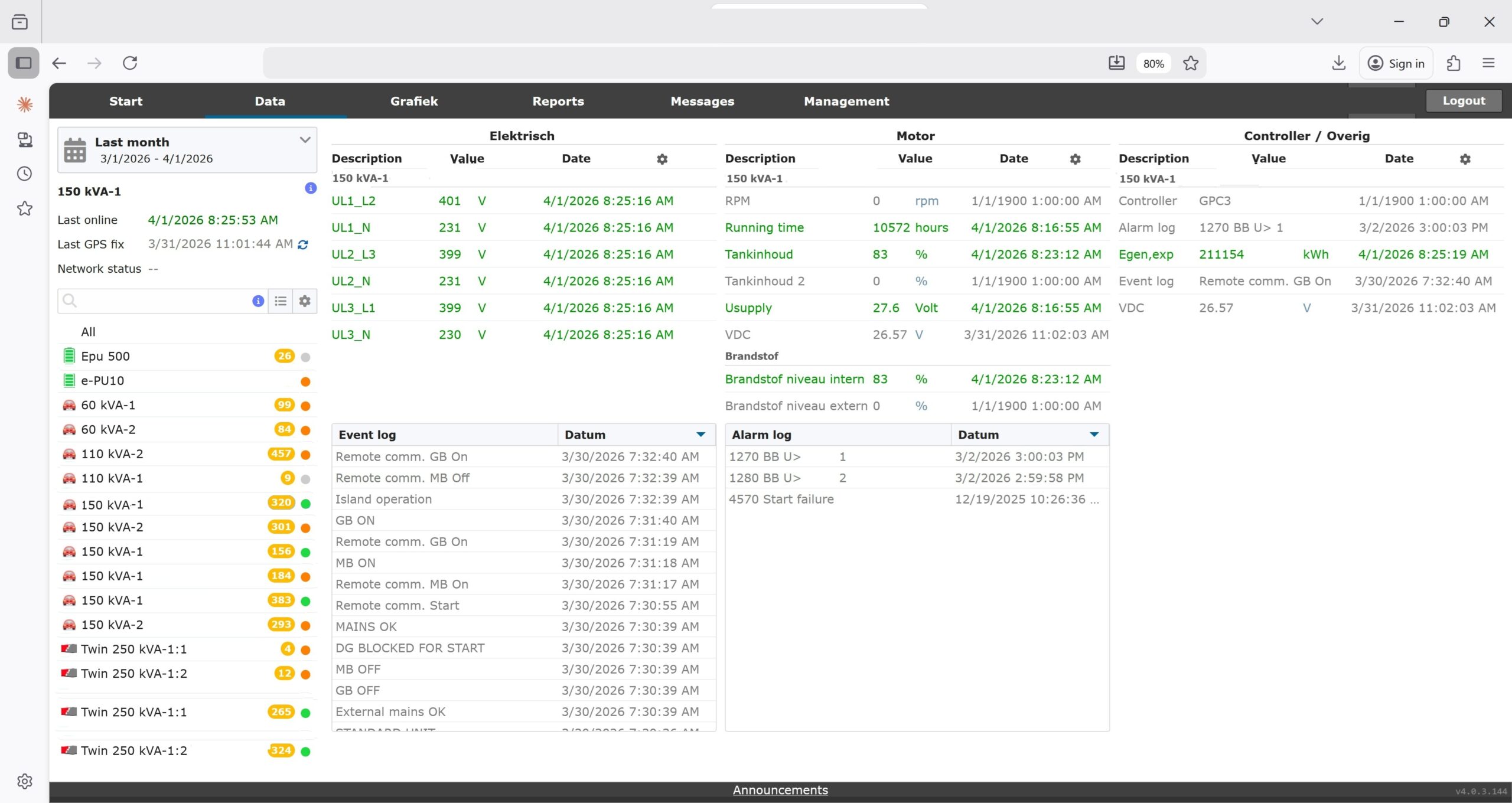The height and width of the screenshot is (803, 1512).
Task: Click list view icon next to search
Action: tap(281, 301)
